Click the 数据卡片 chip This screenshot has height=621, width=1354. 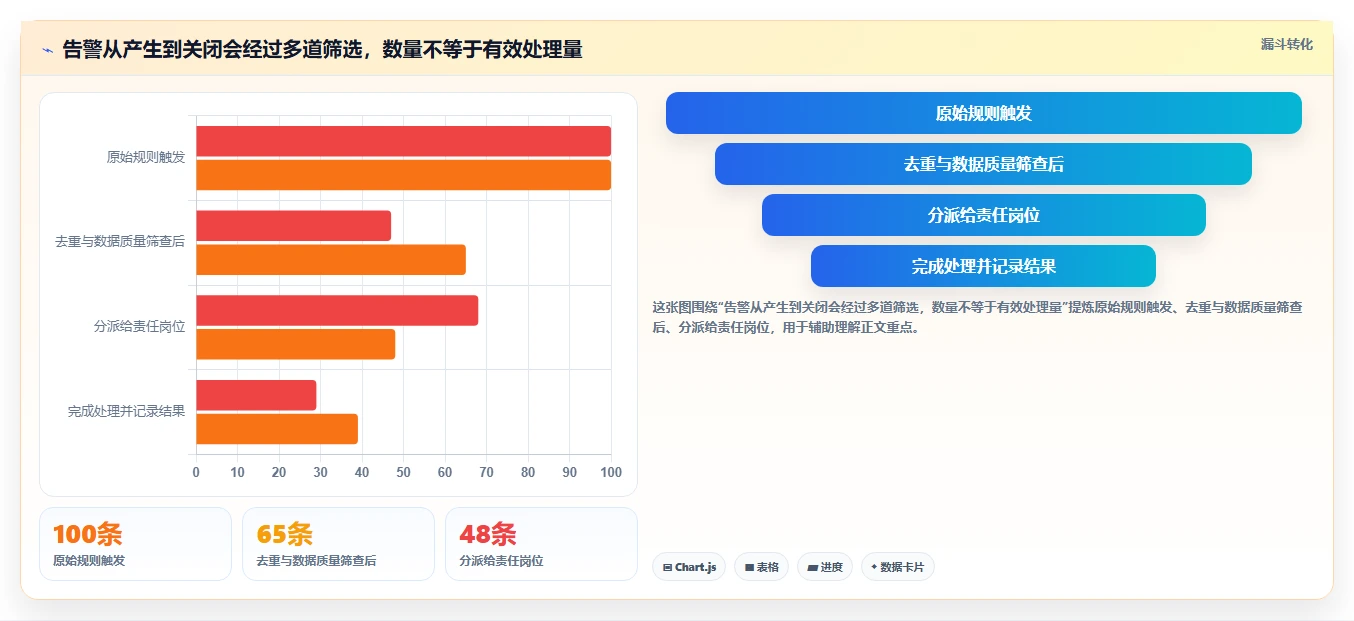pos(897,567)
